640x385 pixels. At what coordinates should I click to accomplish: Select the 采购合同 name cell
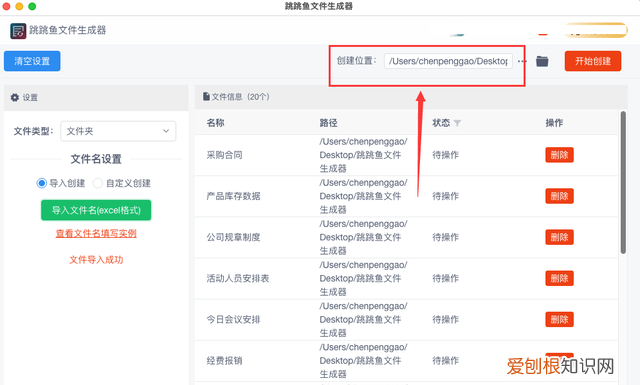[224, 155]
